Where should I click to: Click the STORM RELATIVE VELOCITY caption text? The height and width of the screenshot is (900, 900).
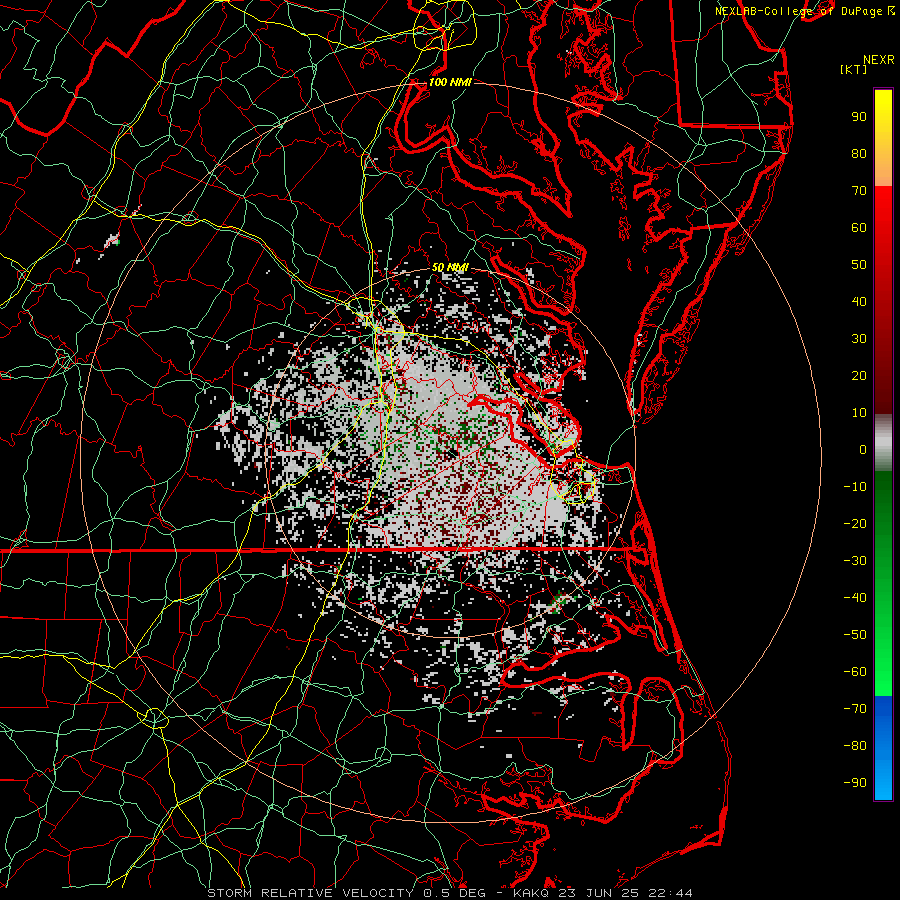click(310, 893)
